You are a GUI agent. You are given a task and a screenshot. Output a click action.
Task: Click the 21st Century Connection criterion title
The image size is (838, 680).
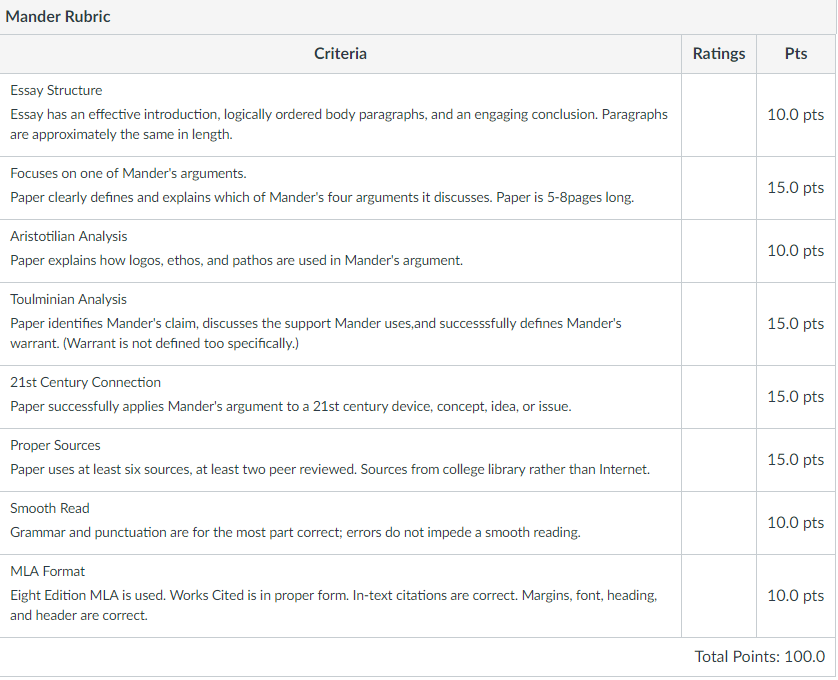pyautogui.click(x=86, y=382)
